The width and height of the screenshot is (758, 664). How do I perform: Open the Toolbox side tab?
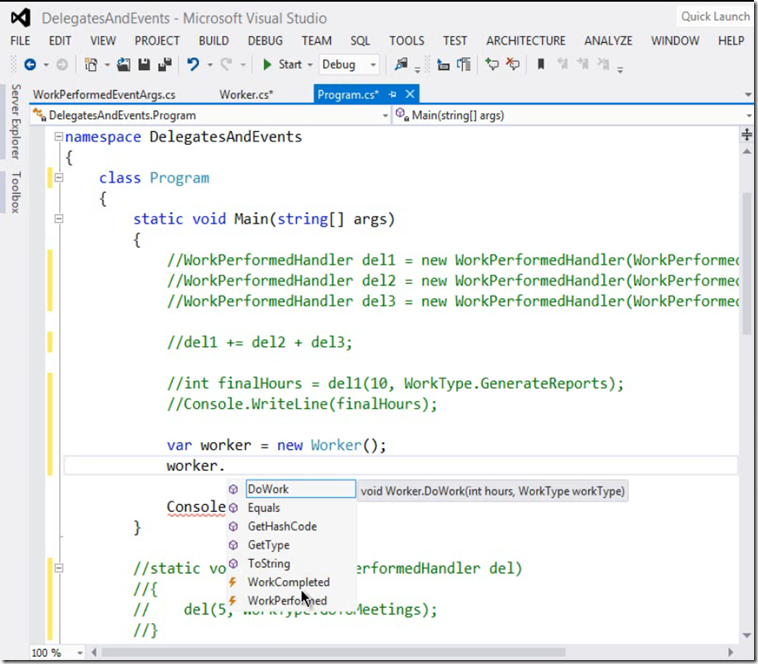click(16, 192)
